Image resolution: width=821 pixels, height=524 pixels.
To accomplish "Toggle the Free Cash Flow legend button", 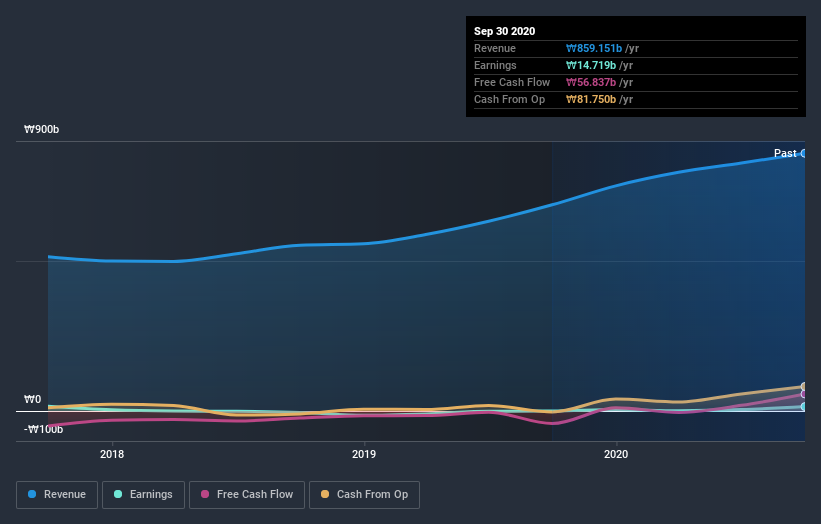I will point(247,495).
